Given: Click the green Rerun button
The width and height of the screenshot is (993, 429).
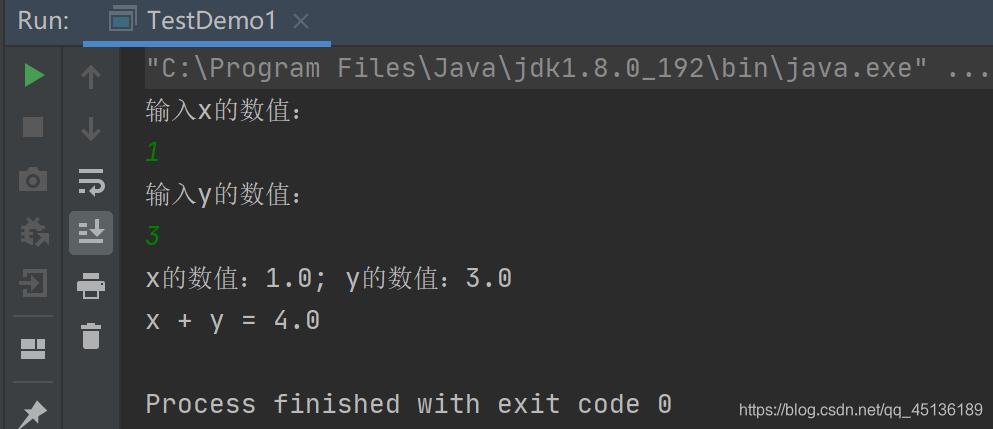Looking at the screenshot, I should 34,76.
